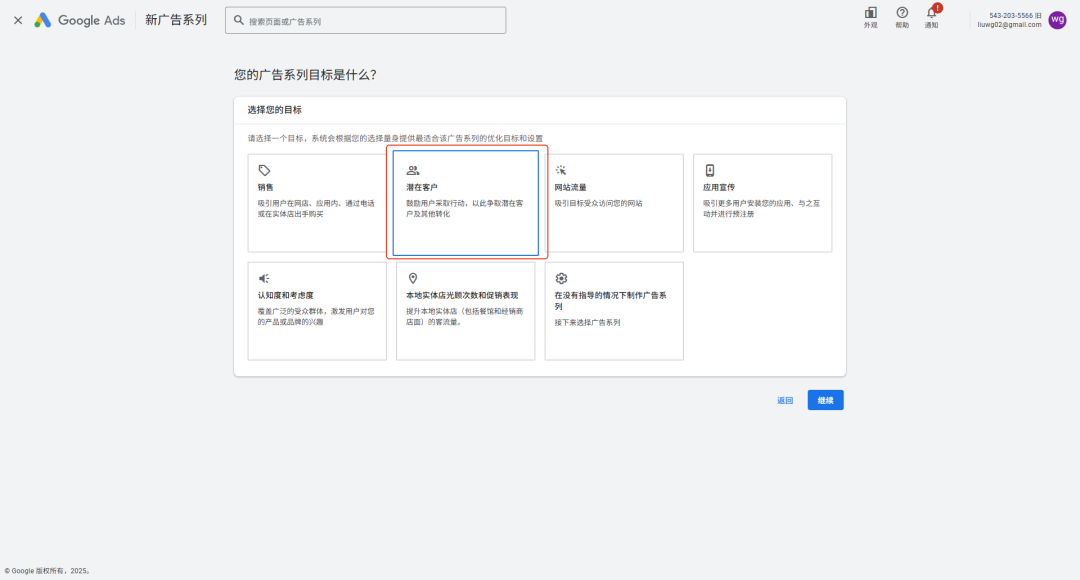Select the 网站流量 goal card
1080x580 pixels.
[x=614, y=203]
